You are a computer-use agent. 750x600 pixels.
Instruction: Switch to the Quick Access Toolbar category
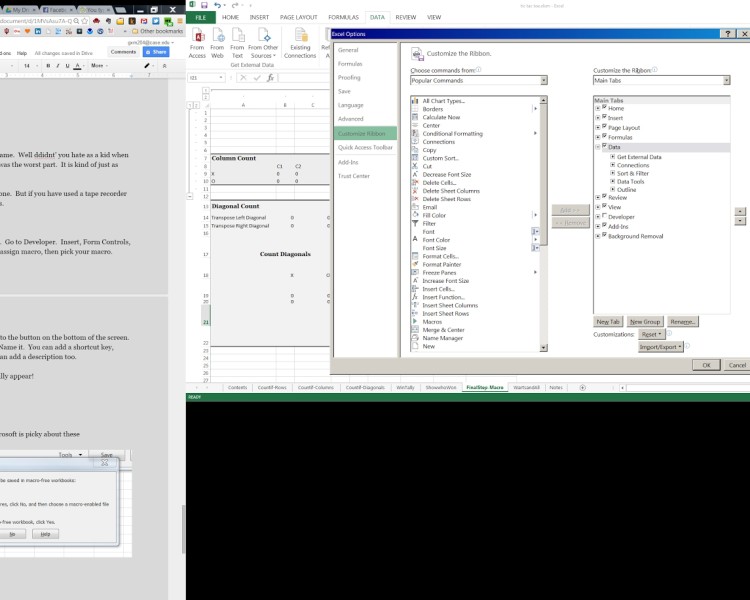[366, 147]
